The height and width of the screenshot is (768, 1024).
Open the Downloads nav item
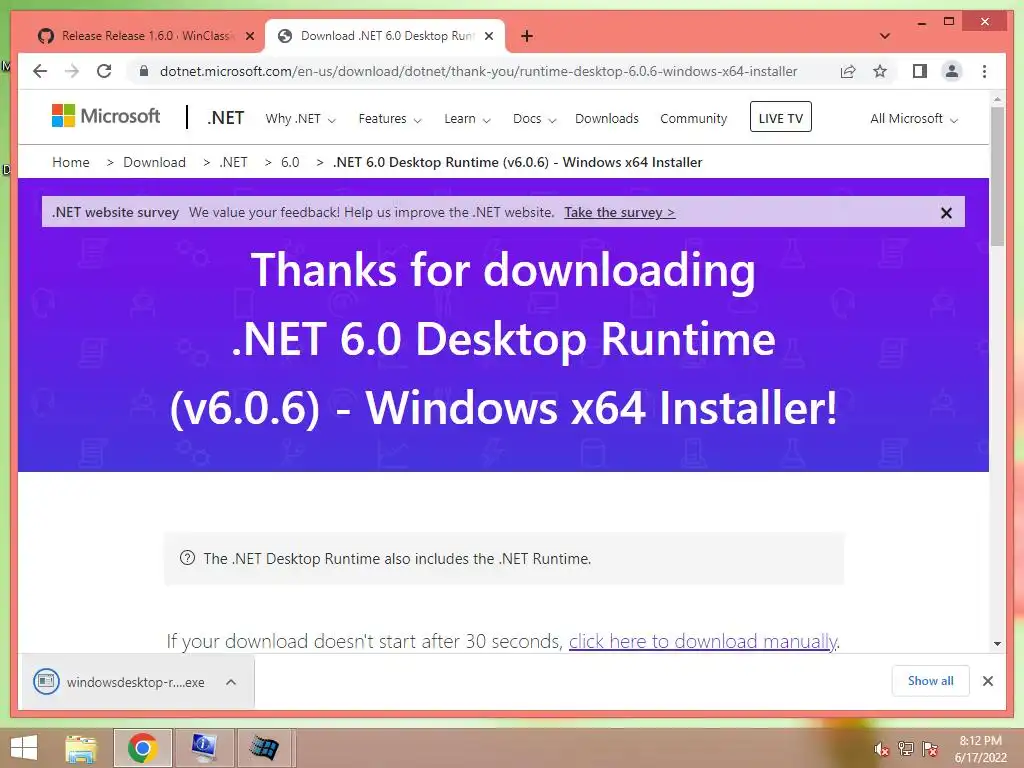click(x=607, y=119)
